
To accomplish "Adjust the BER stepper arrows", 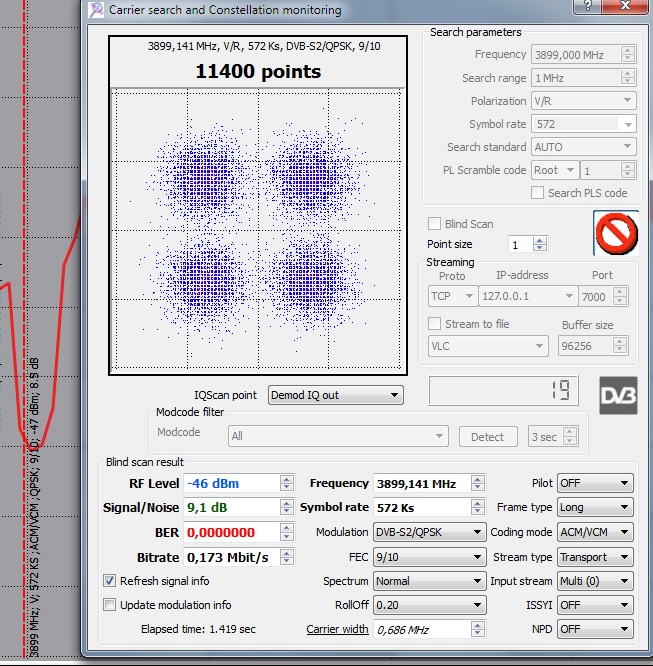I will [x=287, y=532].
